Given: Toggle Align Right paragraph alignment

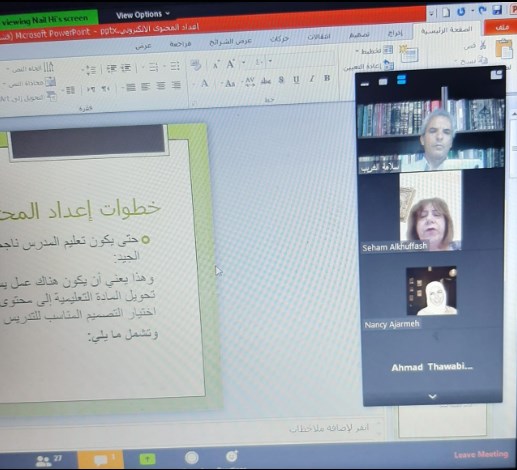Looking at the screenshot, I should click(x=176, y=85).
